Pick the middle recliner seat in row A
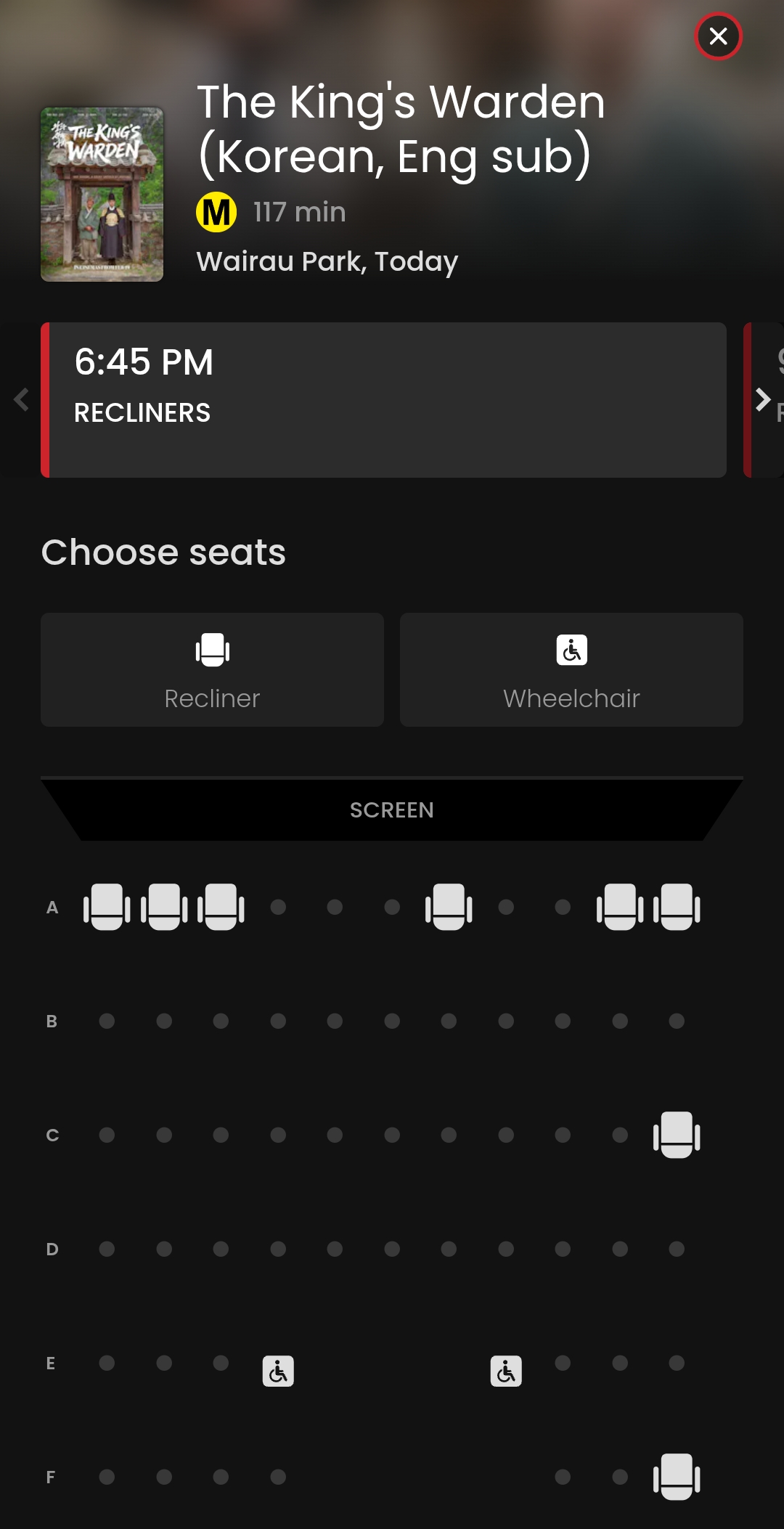Screen dimensions: 784x1529 449,906
